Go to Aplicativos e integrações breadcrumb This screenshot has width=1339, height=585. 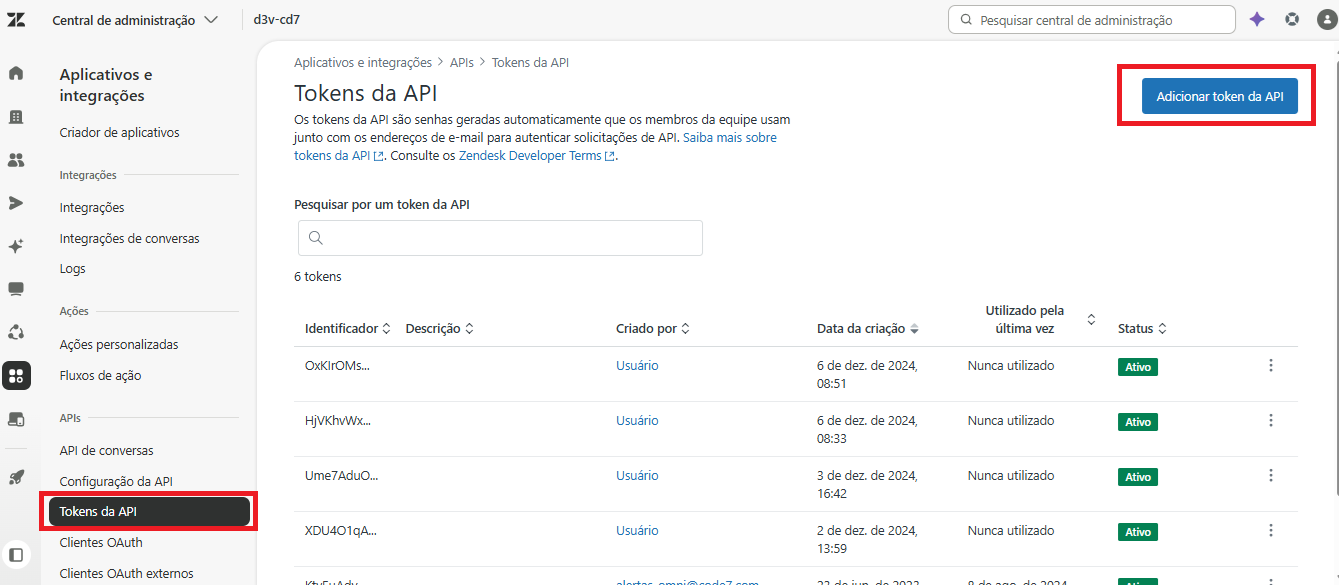pos(363,62)
